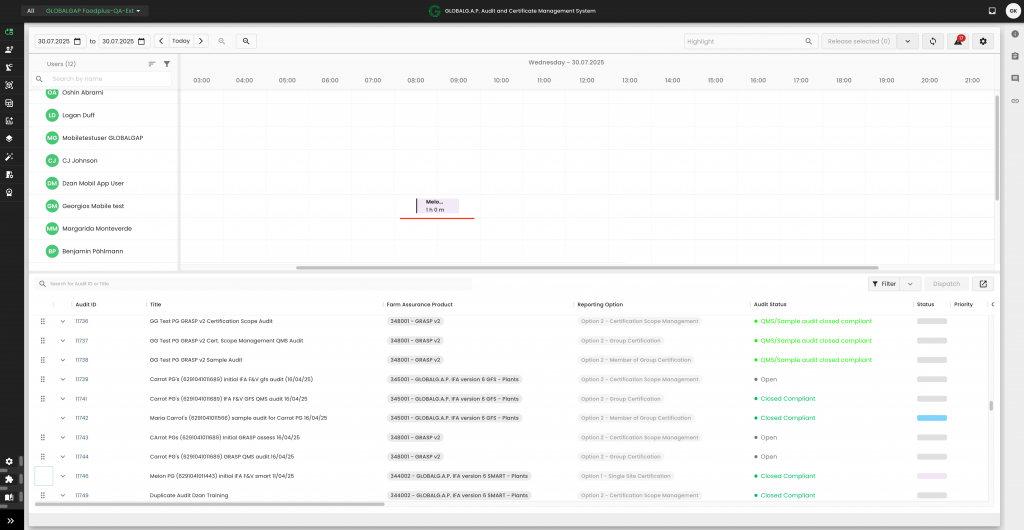Open the Filter dropdown arrow
The image size is (1024, 530).
(x=910, y=284)
